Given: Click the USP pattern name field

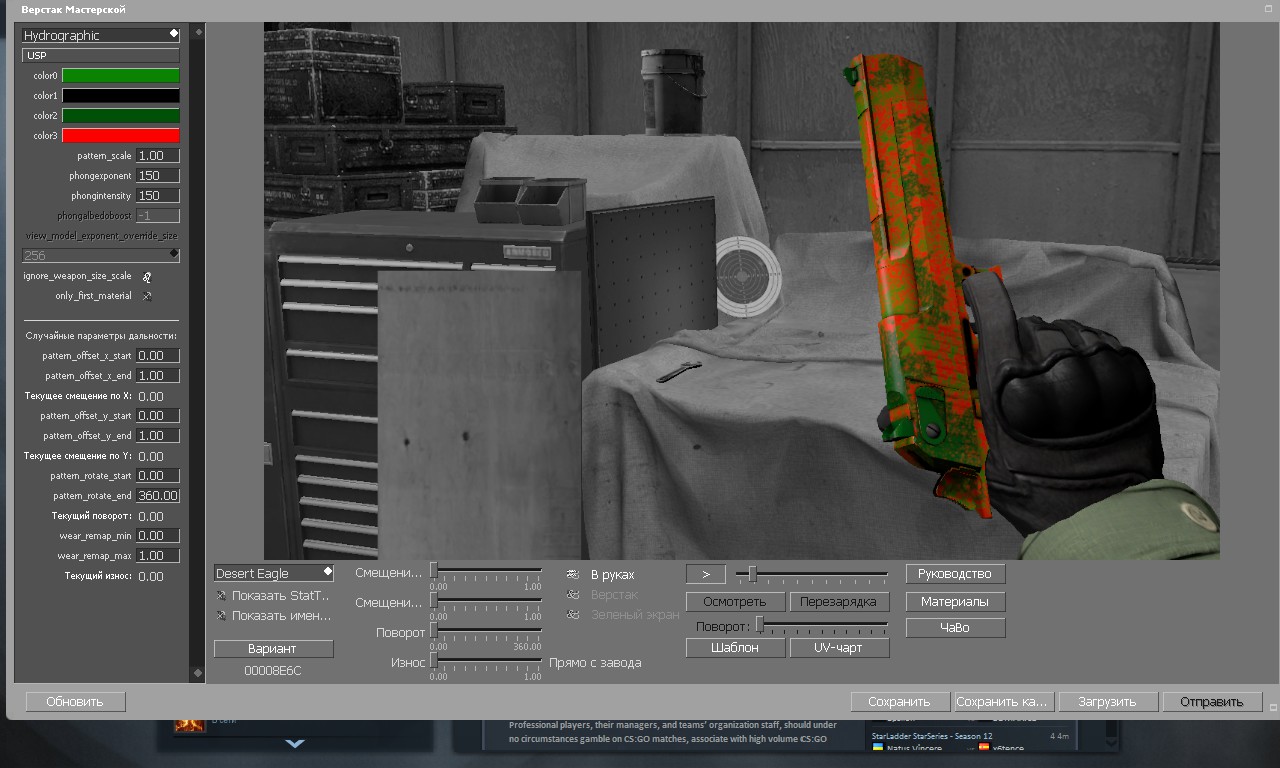Looking at the screenshot, I should (x=100, y=56).
